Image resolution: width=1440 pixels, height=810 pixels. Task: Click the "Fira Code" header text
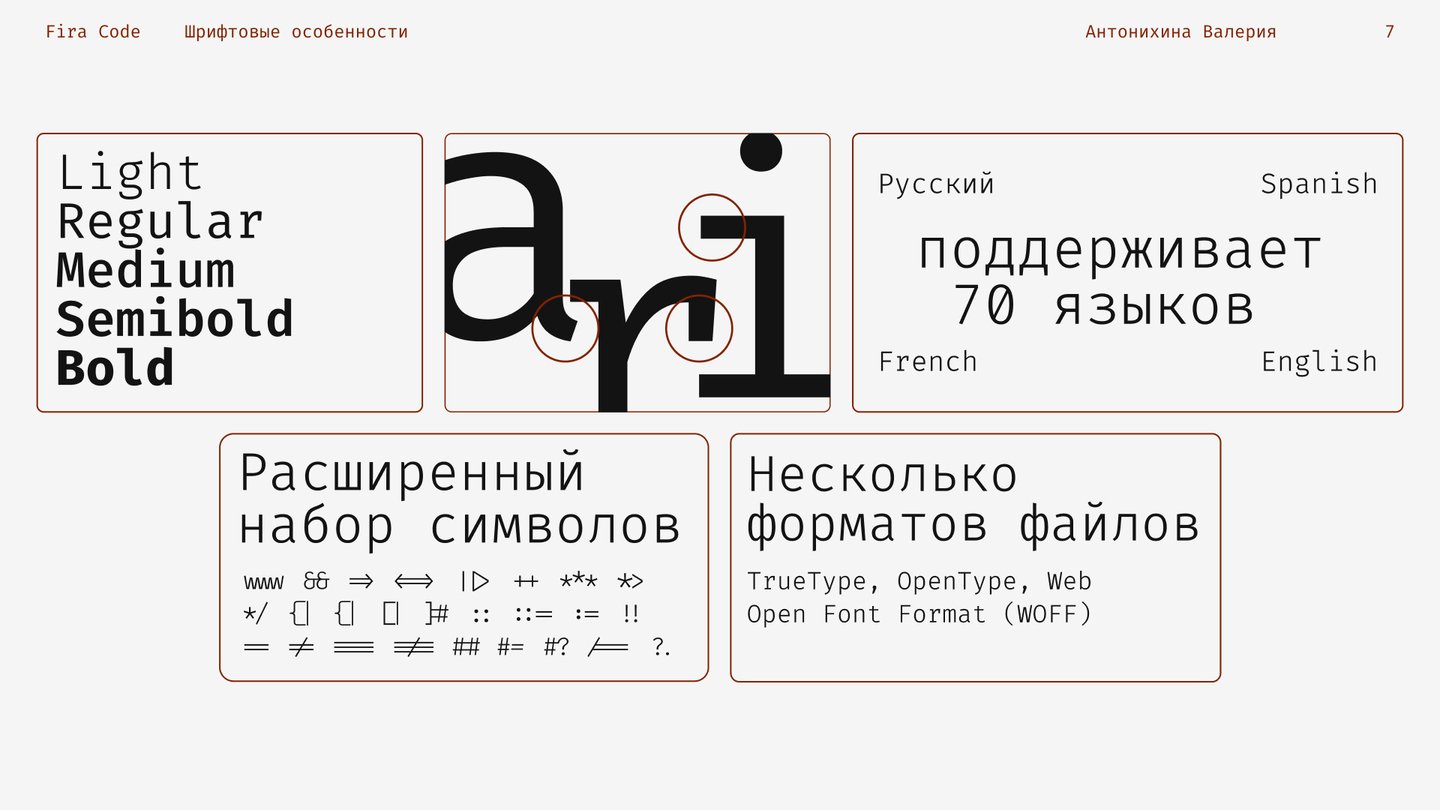click(93, 32)
